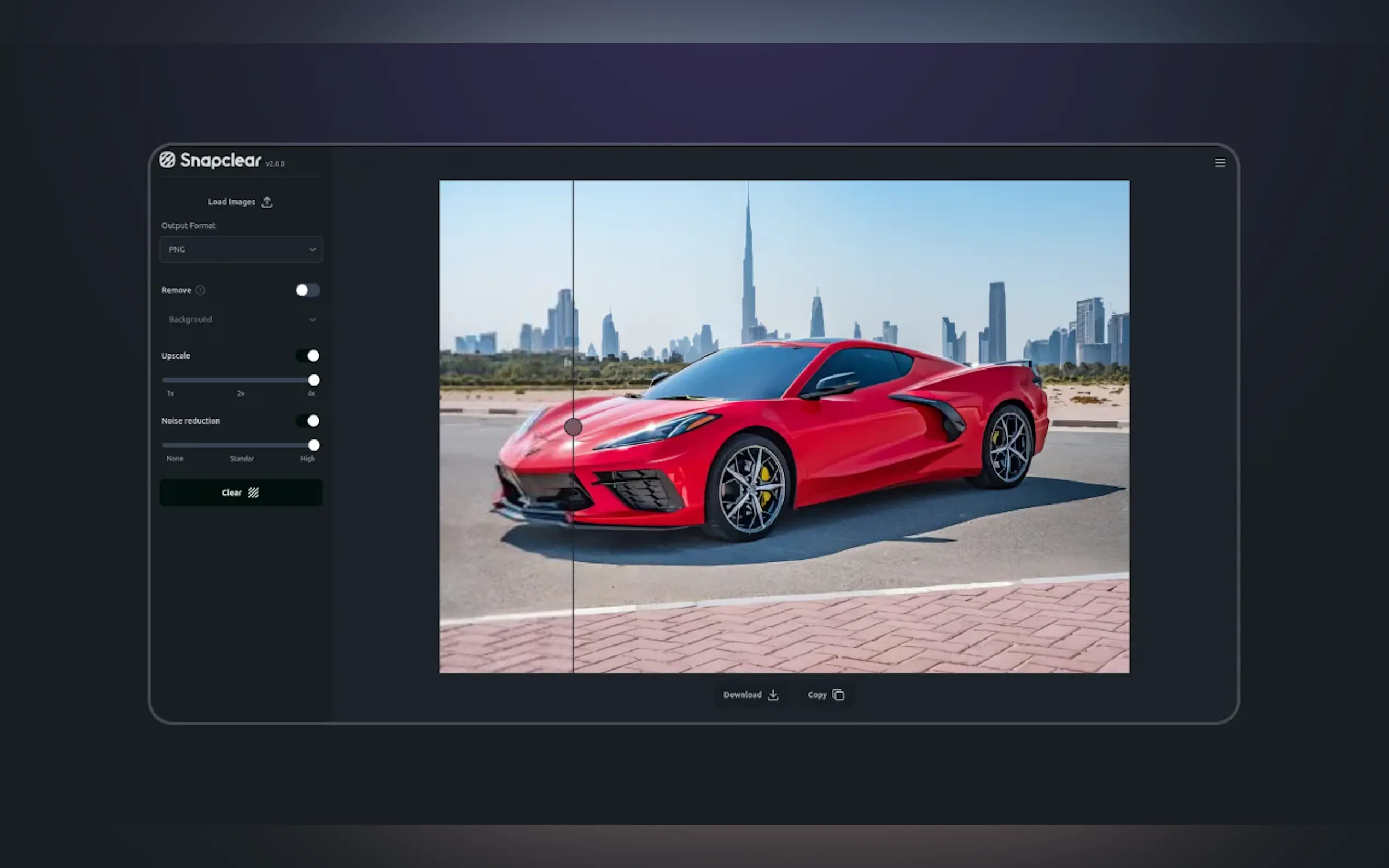Expand the Background removal type dropdown

tap(241, 320)
